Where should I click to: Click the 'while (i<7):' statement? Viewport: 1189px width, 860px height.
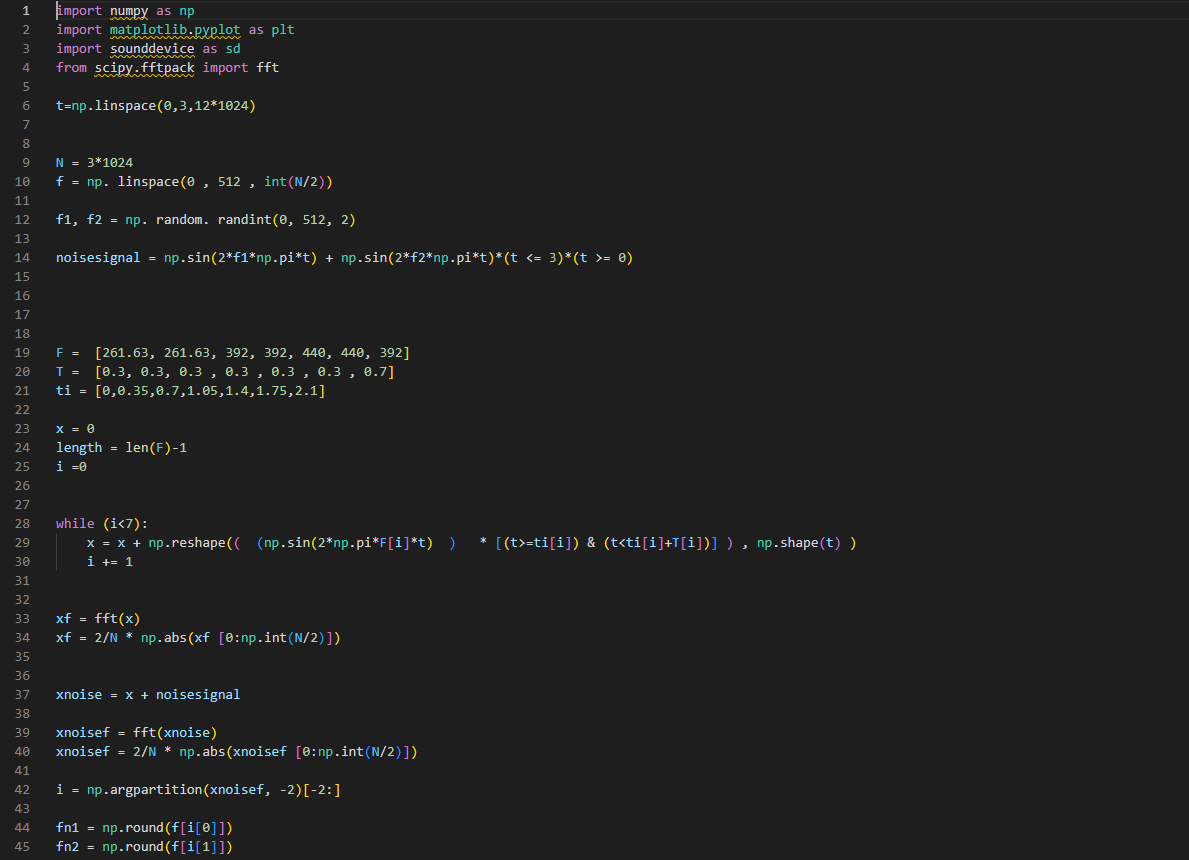[x=102, y=523]
